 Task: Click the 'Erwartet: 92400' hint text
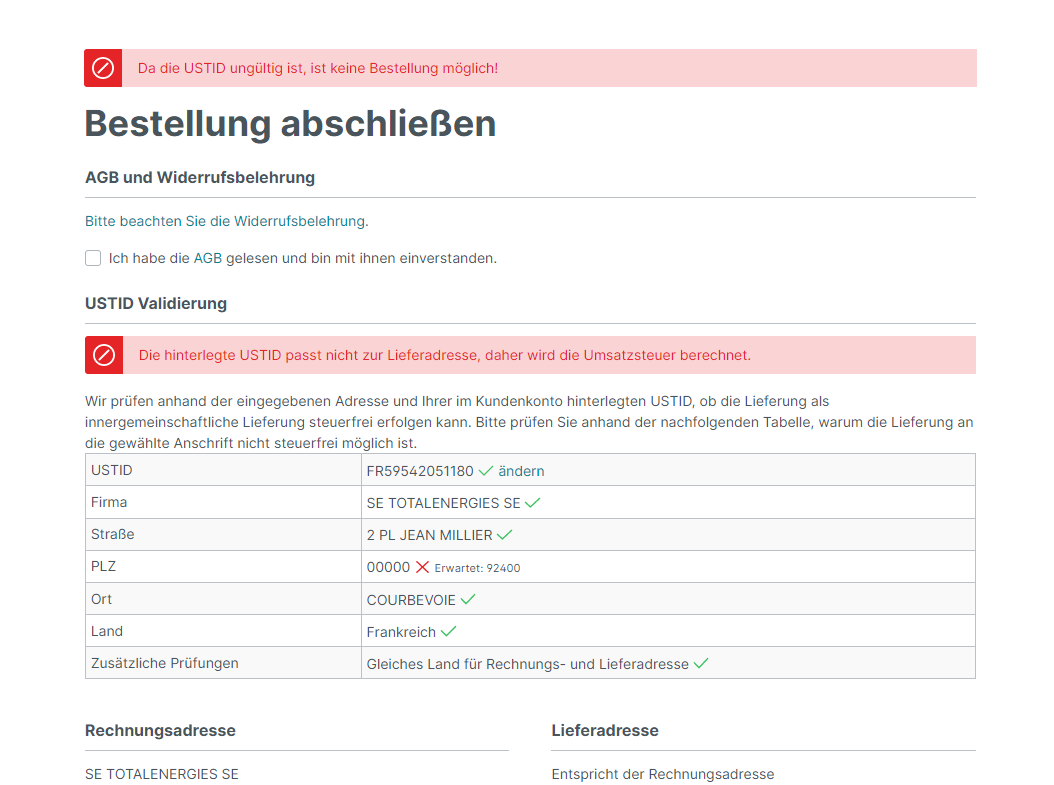(477, 568)
